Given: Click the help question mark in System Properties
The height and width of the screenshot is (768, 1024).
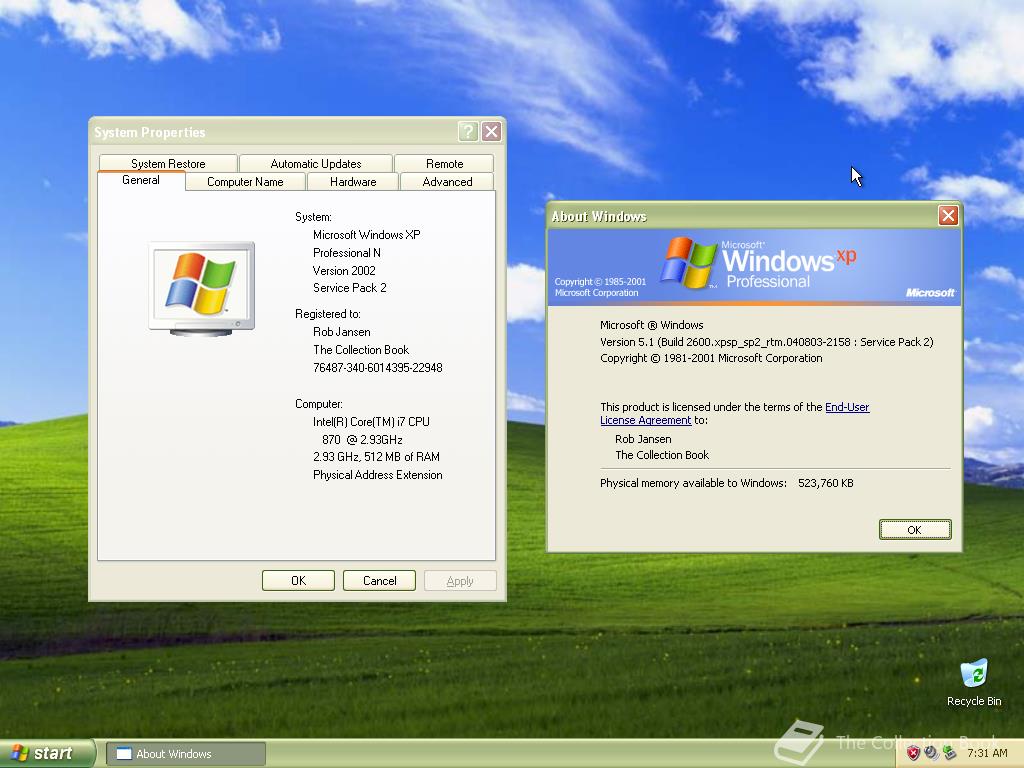Looking at the screenshot, I should pyautogui.click(x=468, y=132).
